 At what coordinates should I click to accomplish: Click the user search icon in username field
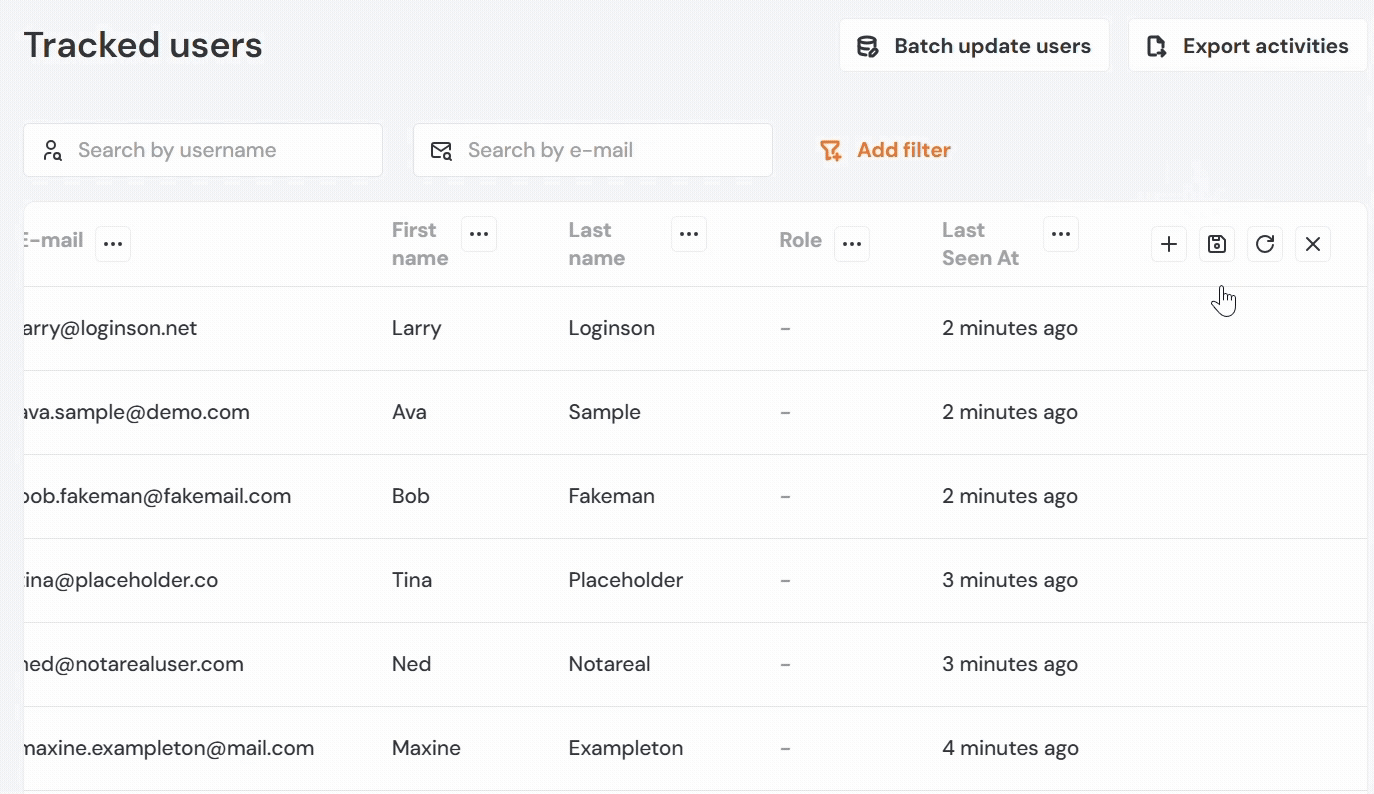(52, 150)
